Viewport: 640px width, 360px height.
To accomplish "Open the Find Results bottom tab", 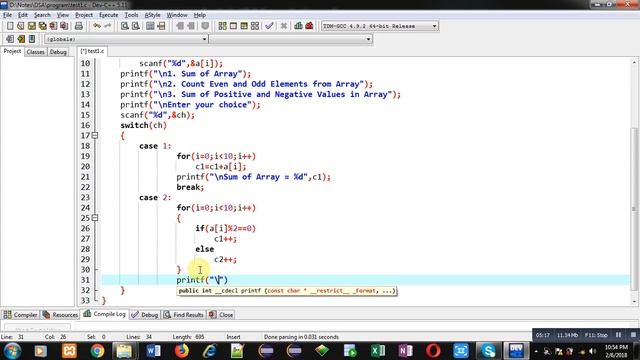I will pos(184,315).
